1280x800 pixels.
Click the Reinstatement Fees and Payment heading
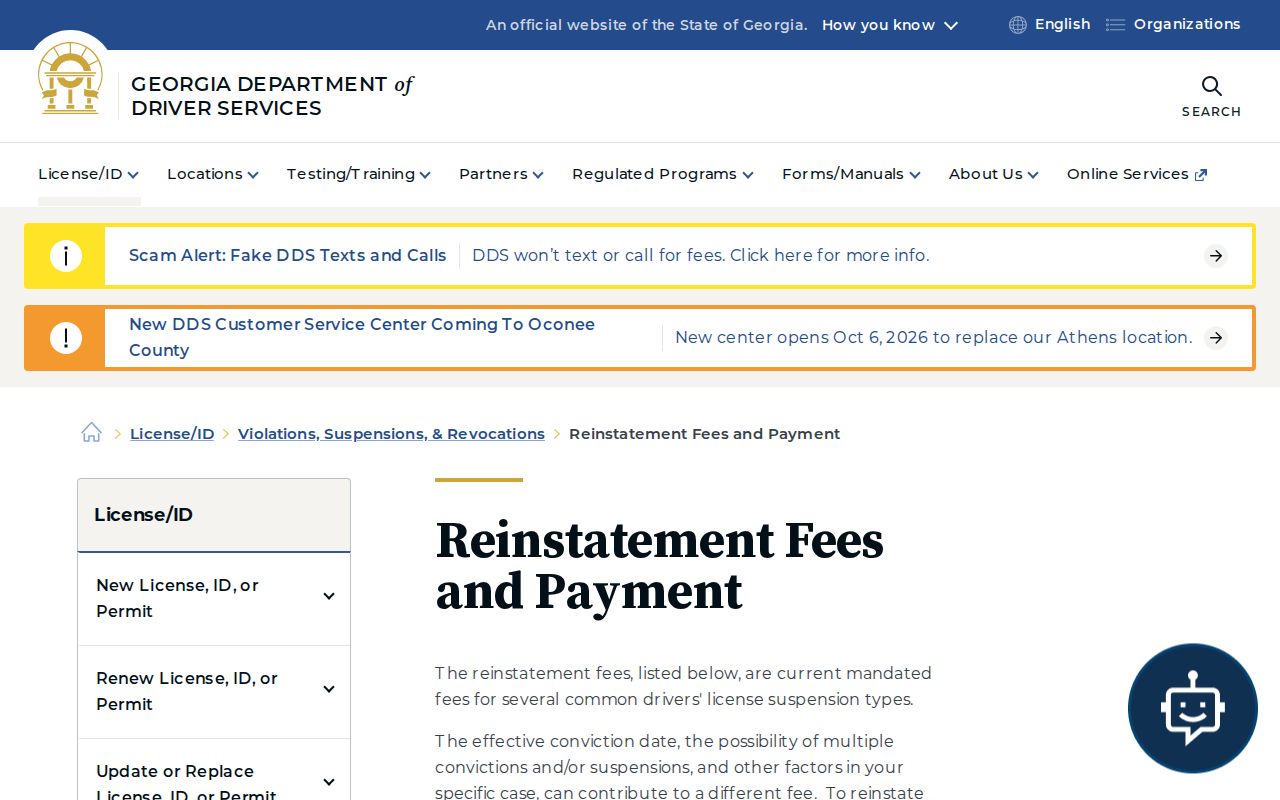pyautogui.click(x=660, y=566)
